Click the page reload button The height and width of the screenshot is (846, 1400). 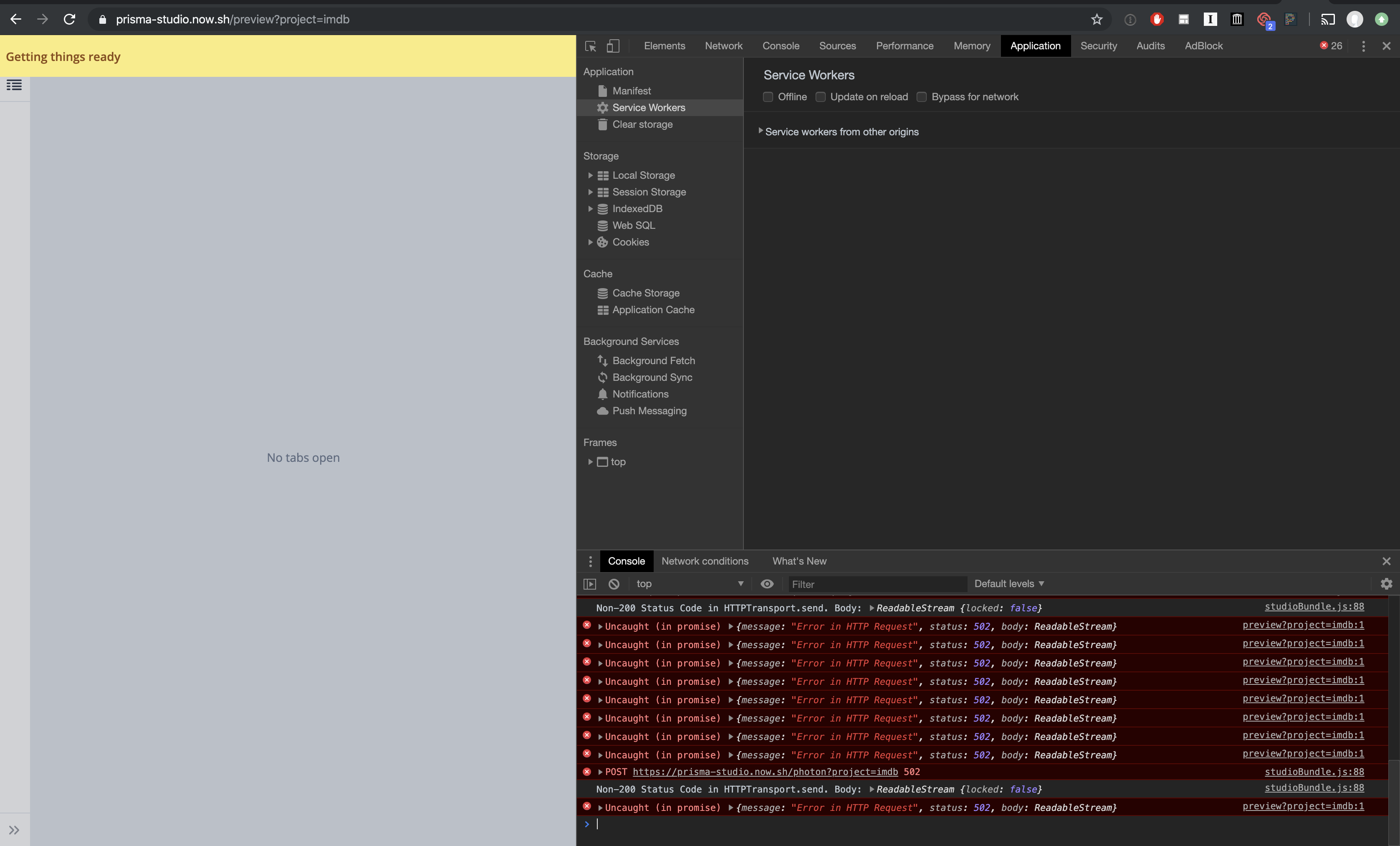click(x=69, y=19)
